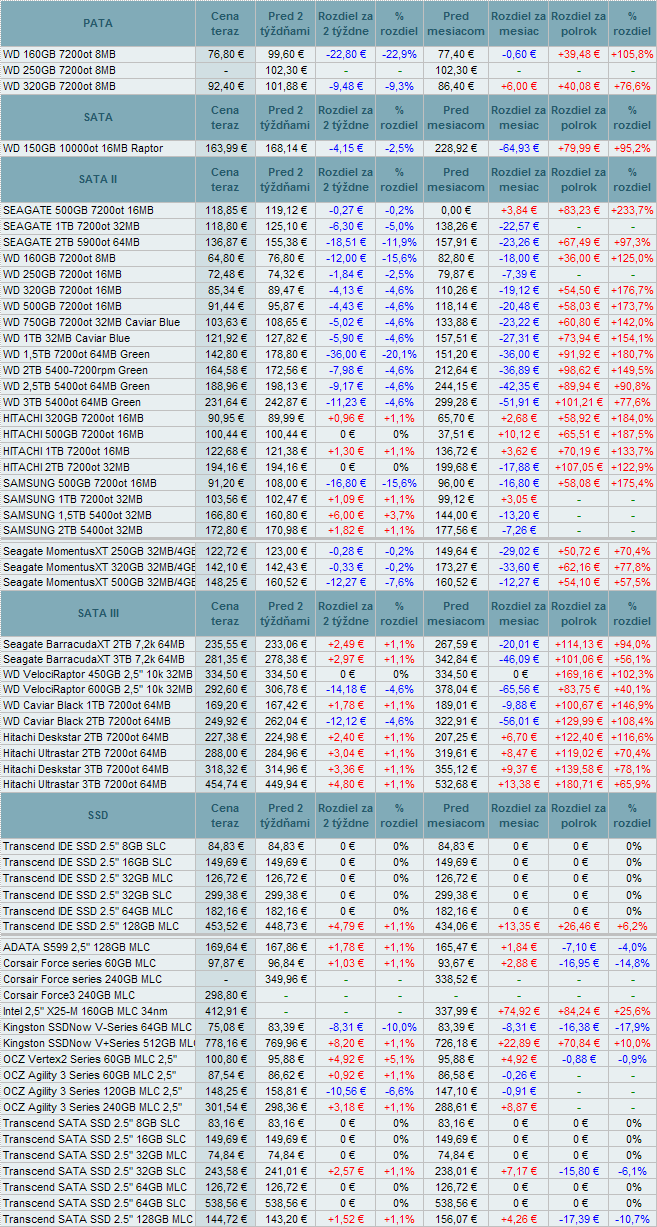Select the "231,64 €" WD 3TB Green price
Screen dimensions: 657x1227
pos(226,402)
